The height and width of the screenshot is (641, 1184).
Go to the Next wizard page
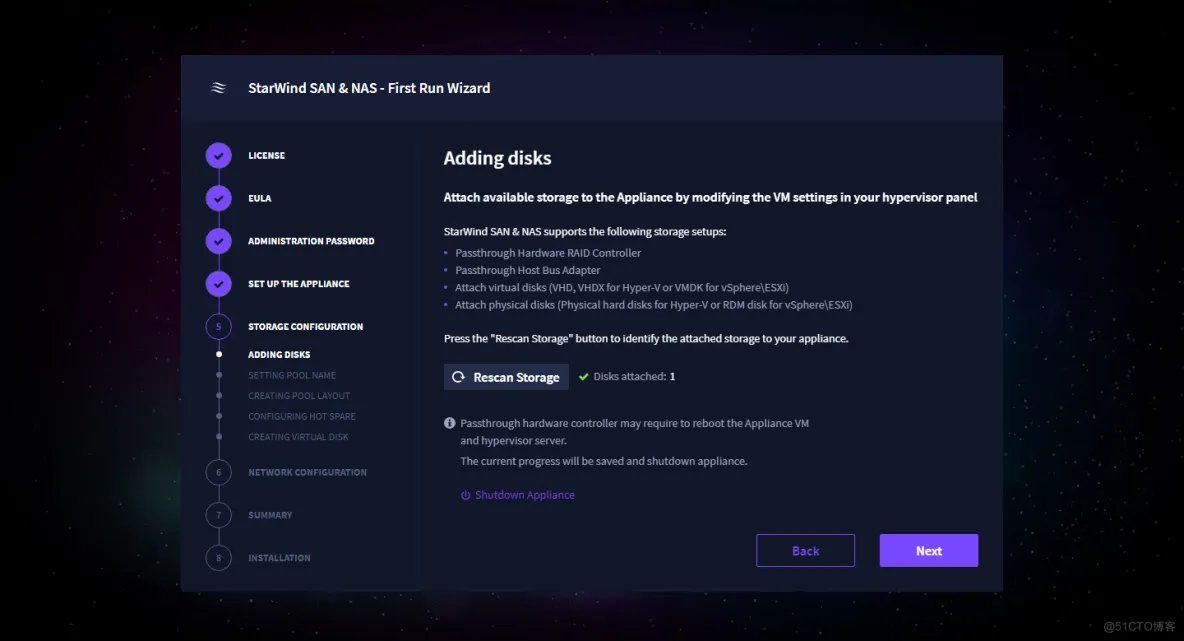[x=929, y=550]
